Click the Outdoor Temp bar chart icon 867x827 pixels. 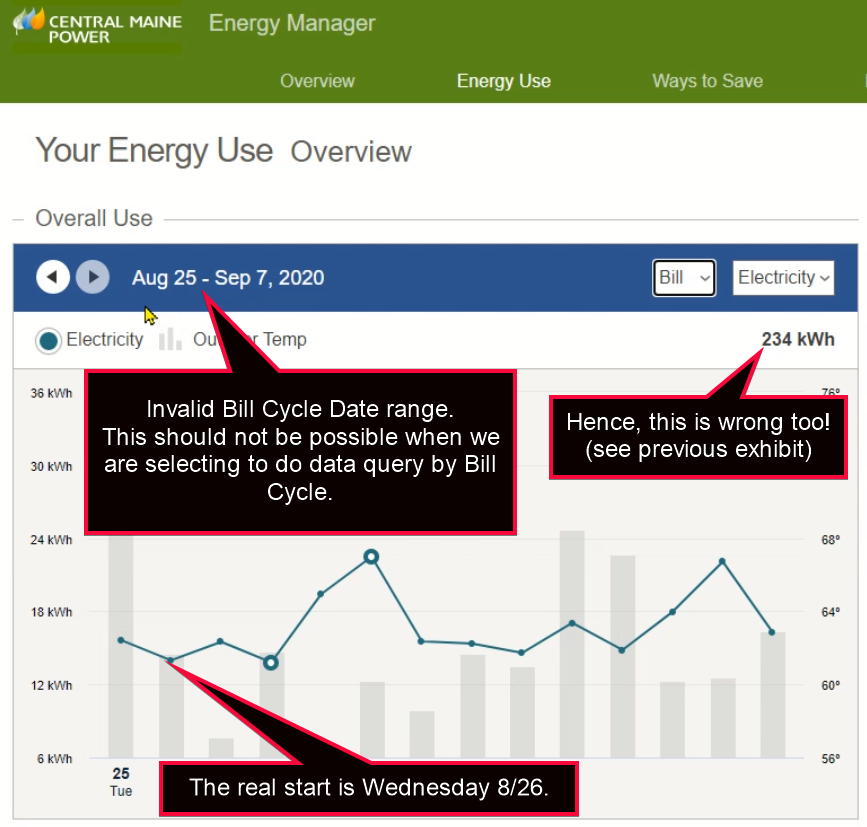[170, 339]
